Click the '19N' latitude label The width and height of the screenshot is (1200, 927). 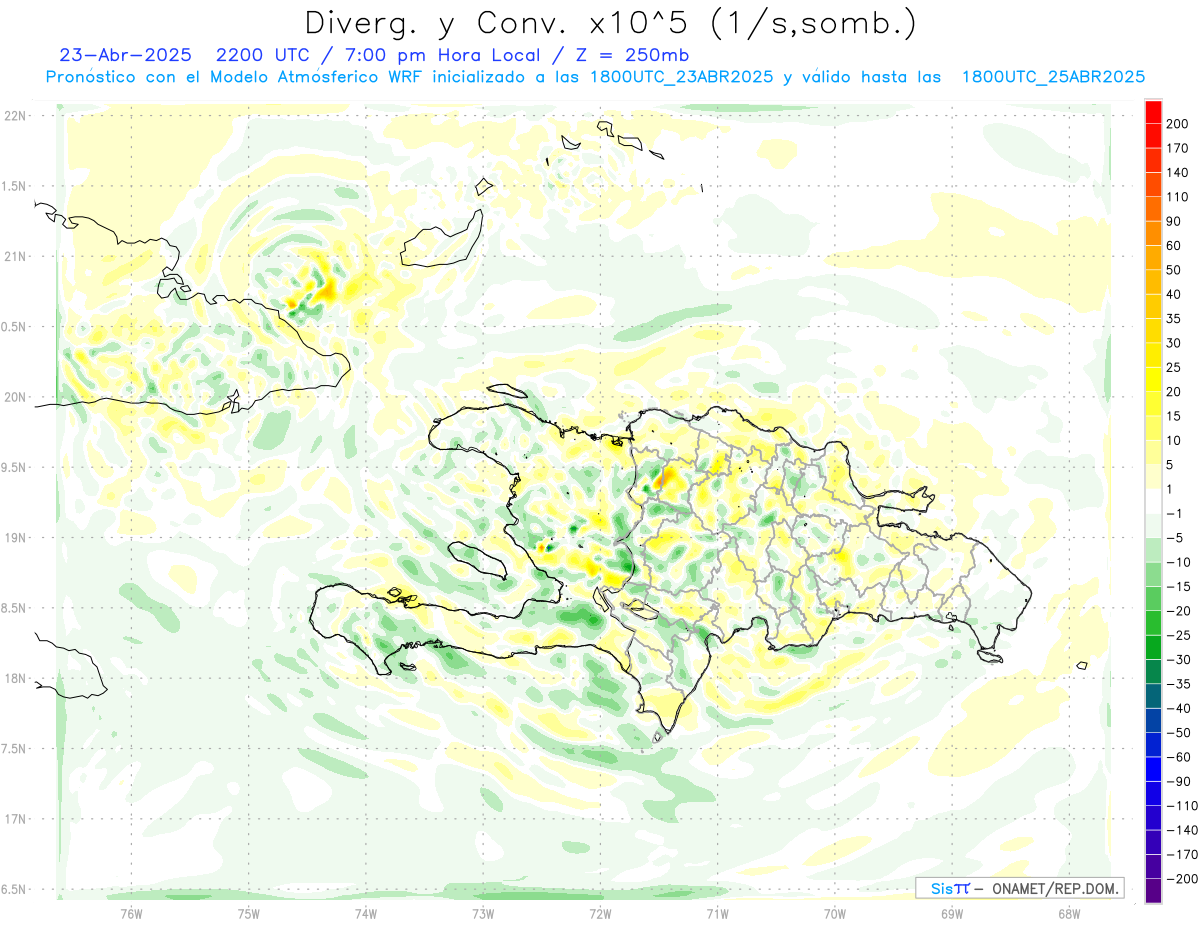click(15, 538)
